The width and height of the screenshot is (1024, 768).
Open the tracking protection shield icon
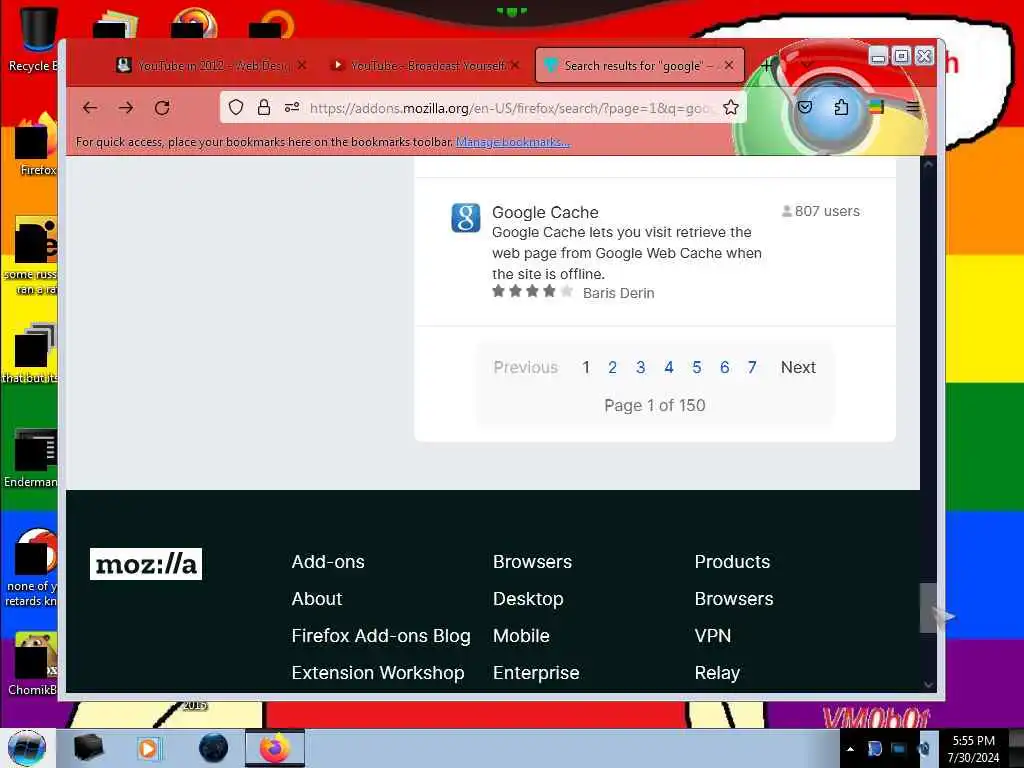(x=236, y=108)
